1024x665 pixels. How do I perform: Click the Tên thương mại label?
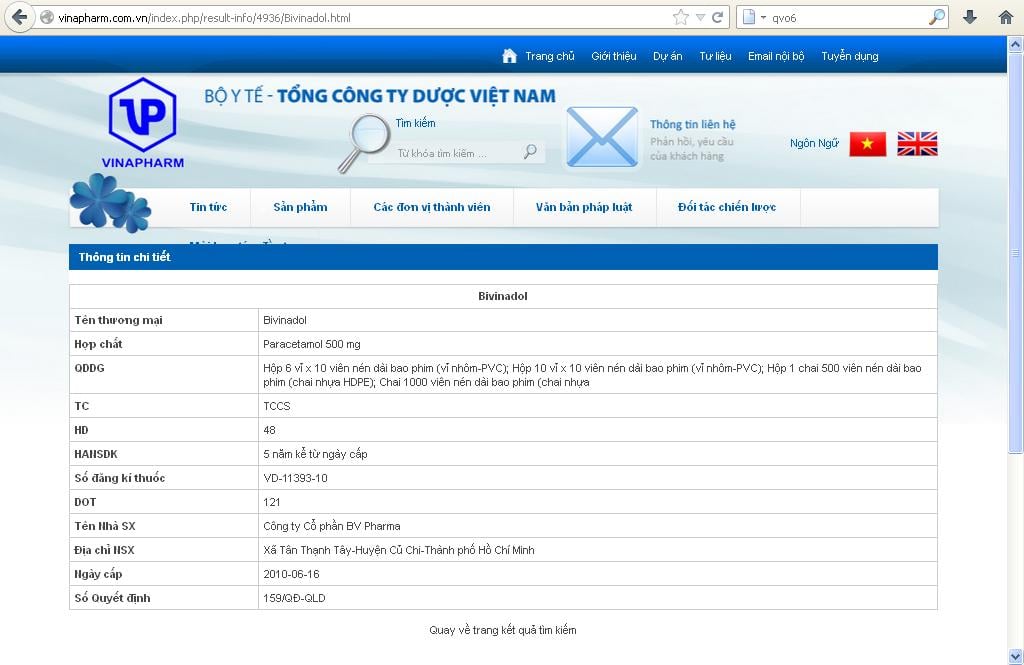[118, 320]
